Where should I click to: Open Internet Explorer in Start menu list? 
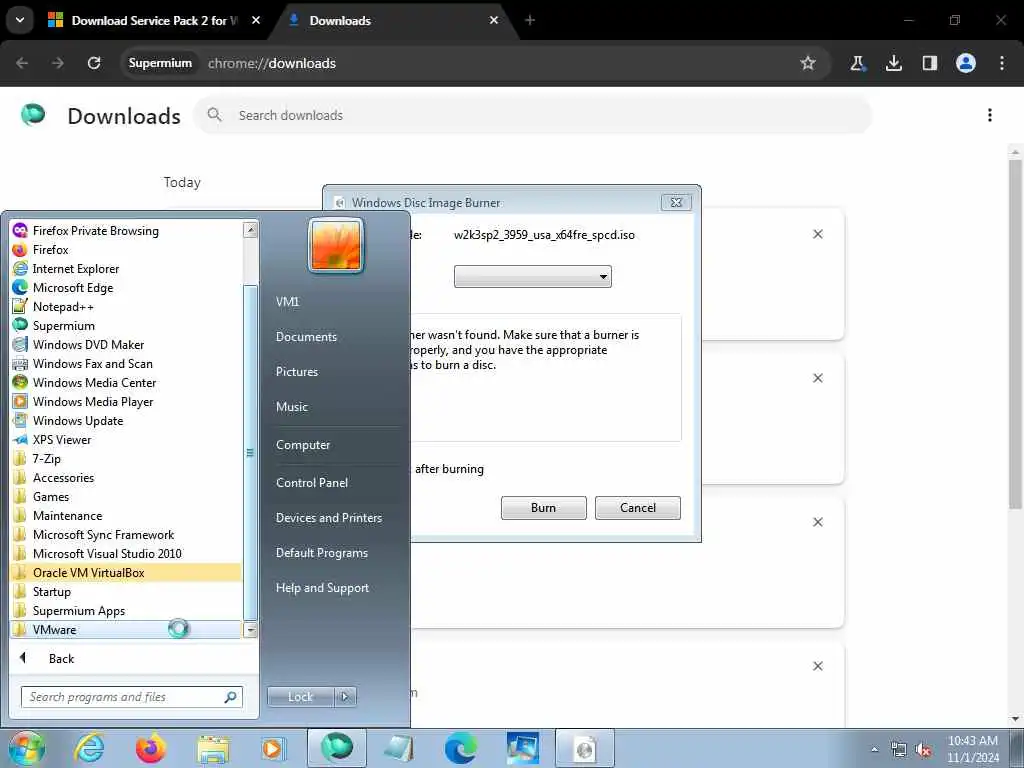125,268
